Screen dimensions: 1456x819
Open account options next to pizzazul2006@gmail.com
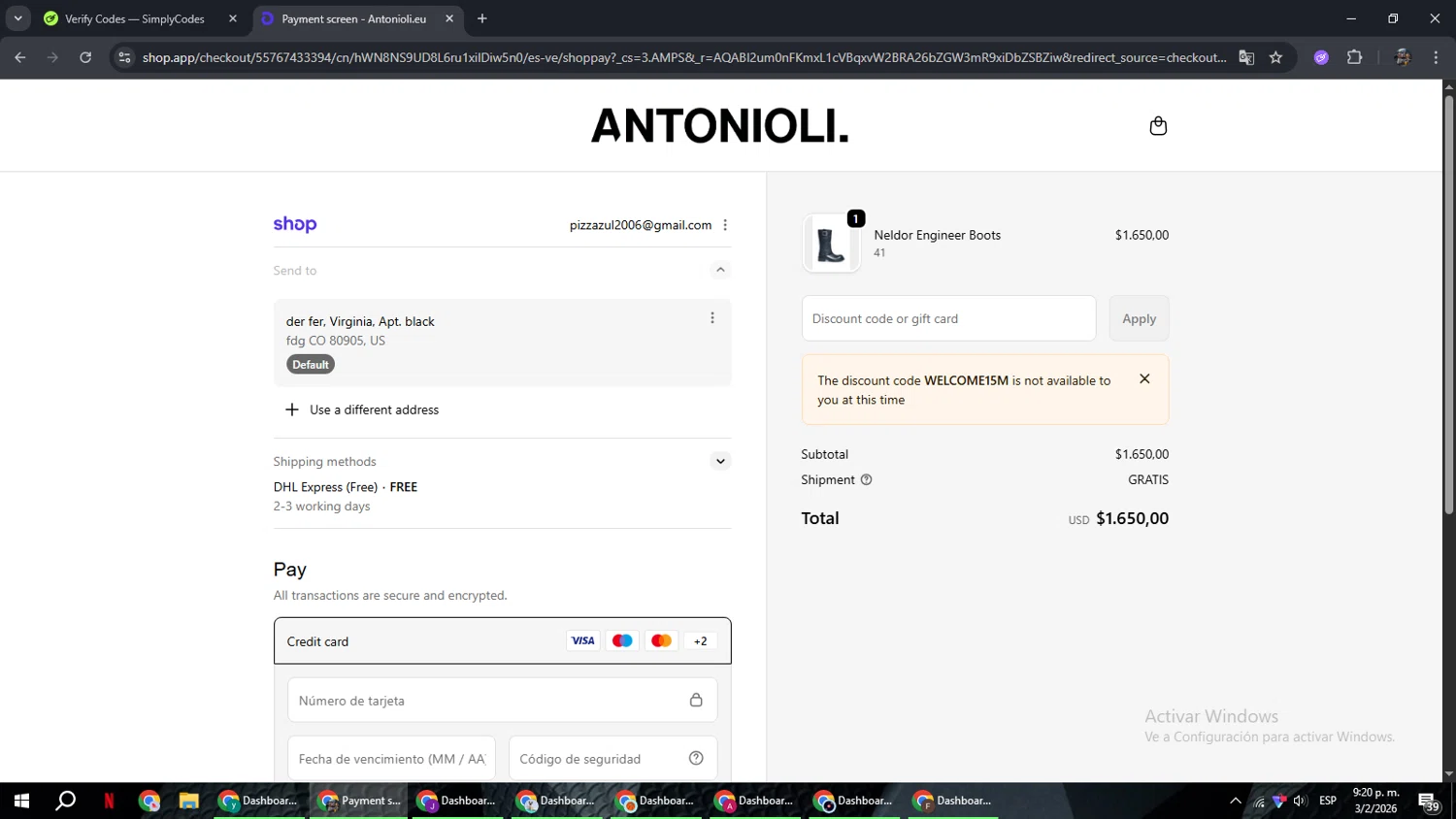pyautogui.click(x=725, y=225)
